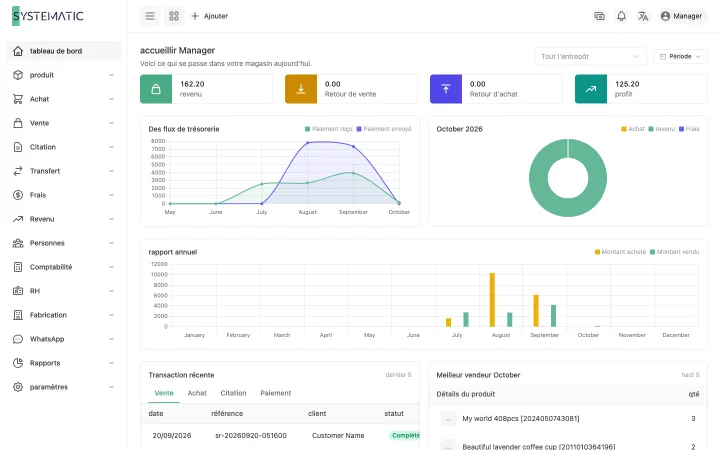Expand the Personnes menu chevron
This screenshot has height=450, width=720.
[111, 243]
